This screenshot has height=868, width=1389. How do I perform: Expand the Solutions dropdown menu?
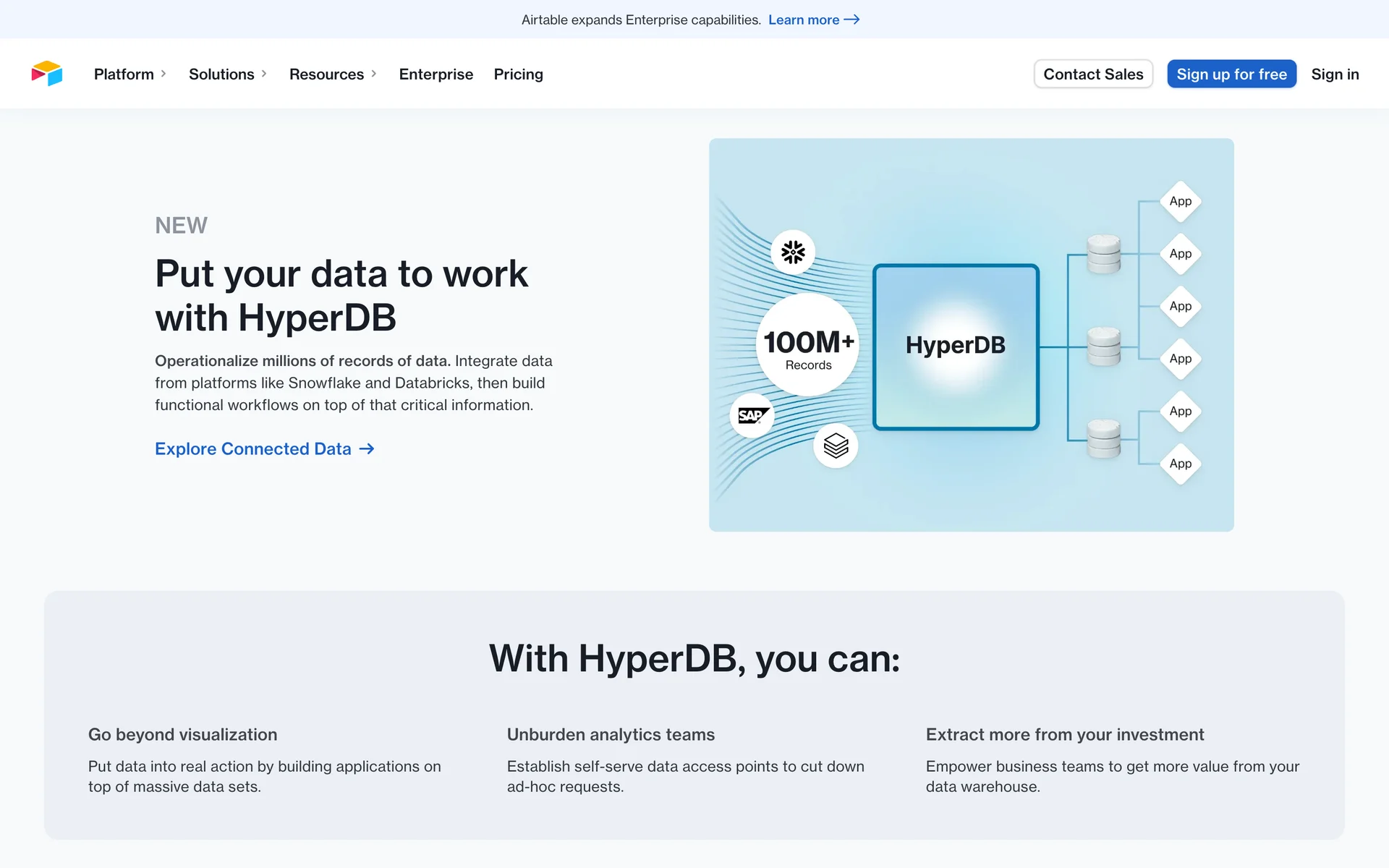[228, 74]
